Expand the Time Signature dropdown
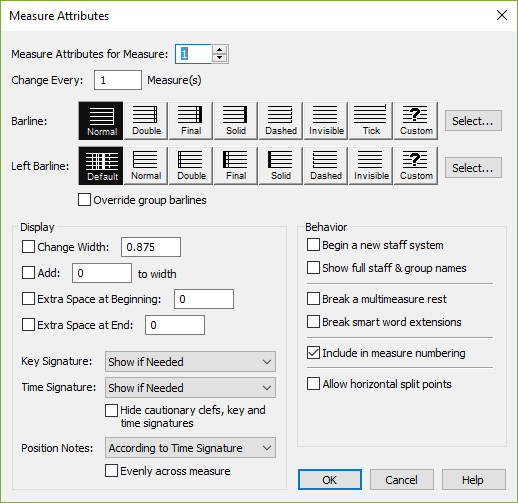 (x=190, y=387)
